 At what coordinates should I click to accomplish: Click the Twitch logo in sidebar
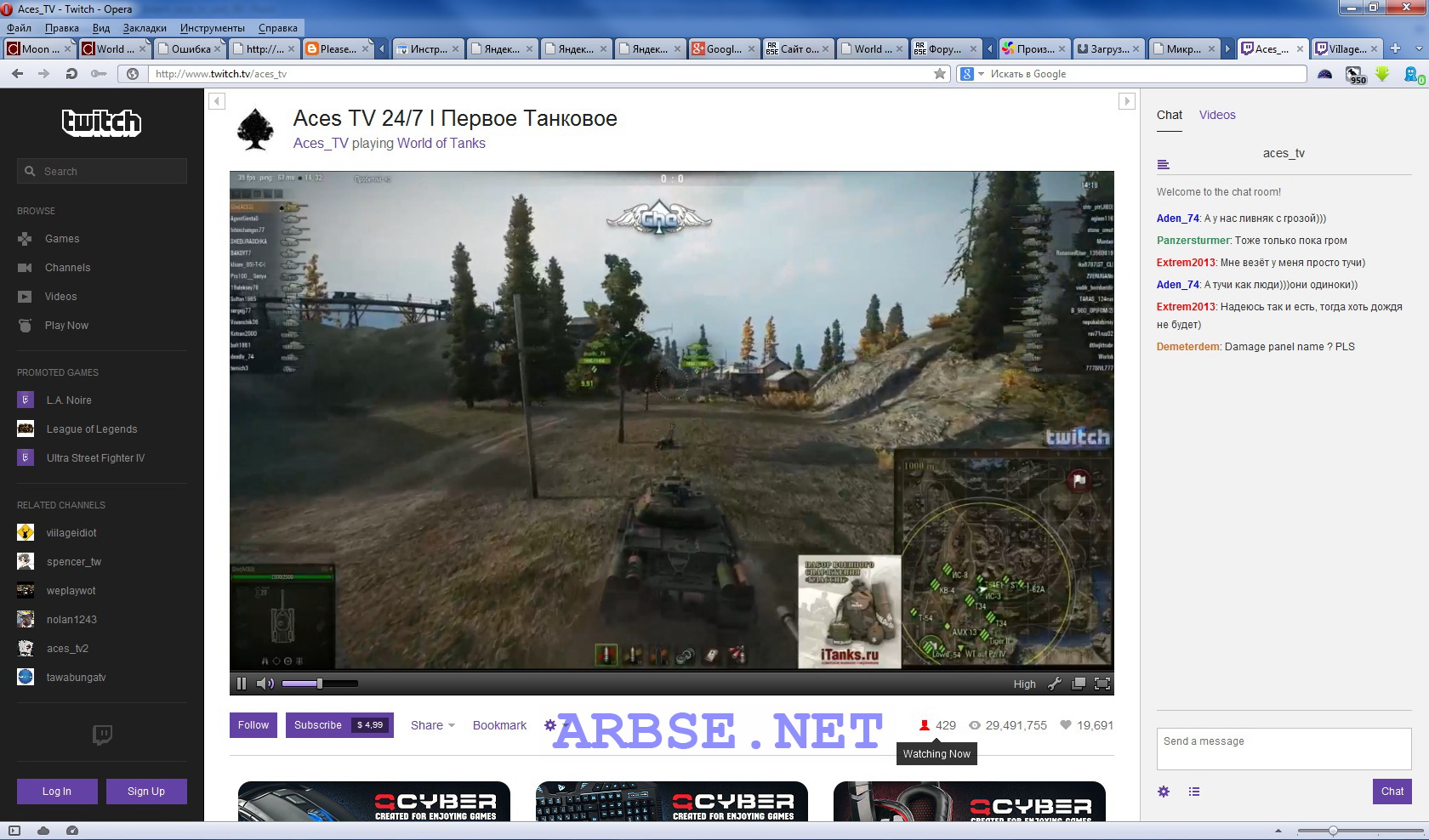(x=101, y=123)
